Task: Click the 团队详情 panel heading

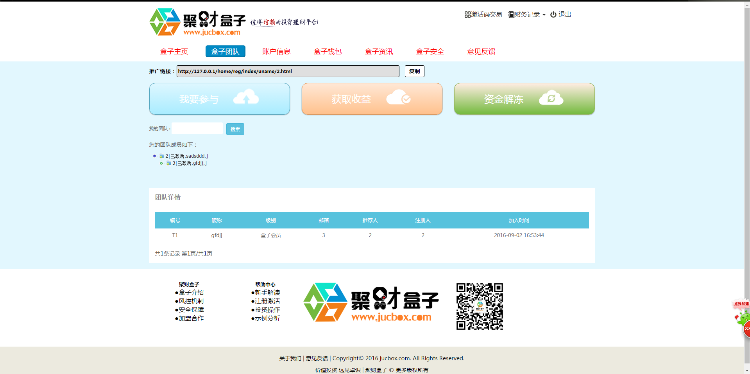Action: pos(168,197)
